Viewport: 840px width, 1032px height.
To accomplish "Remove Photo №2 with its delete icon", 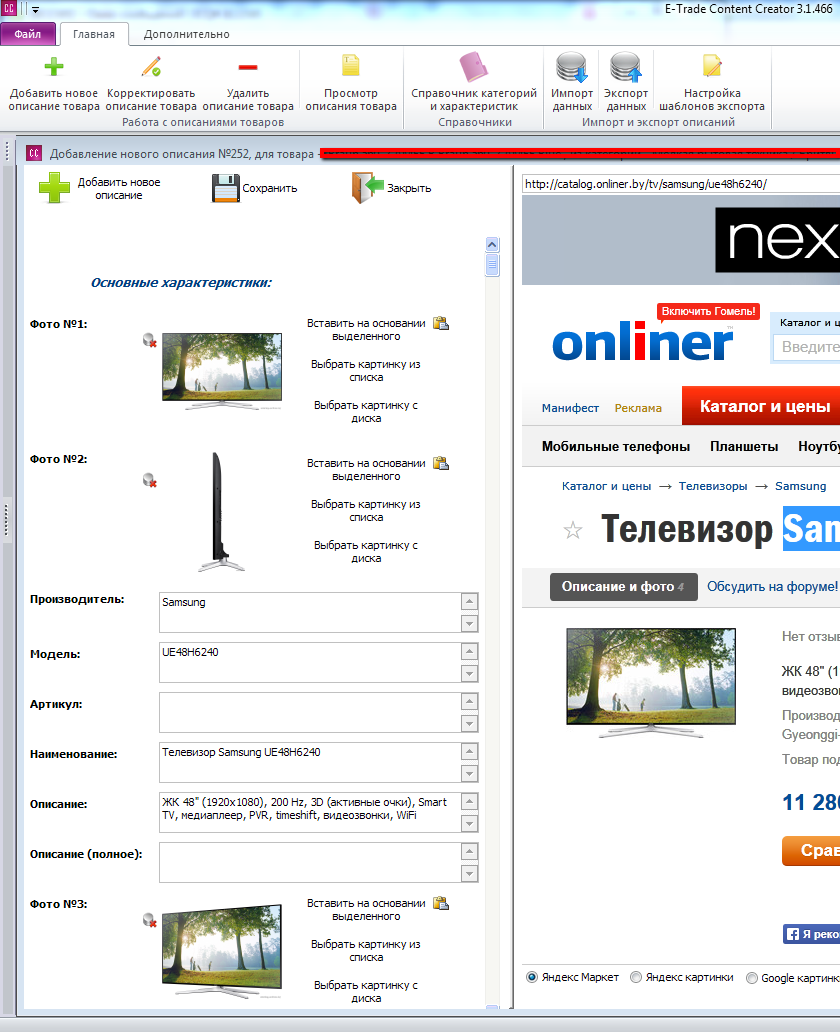I will click(x=150, y=480).
